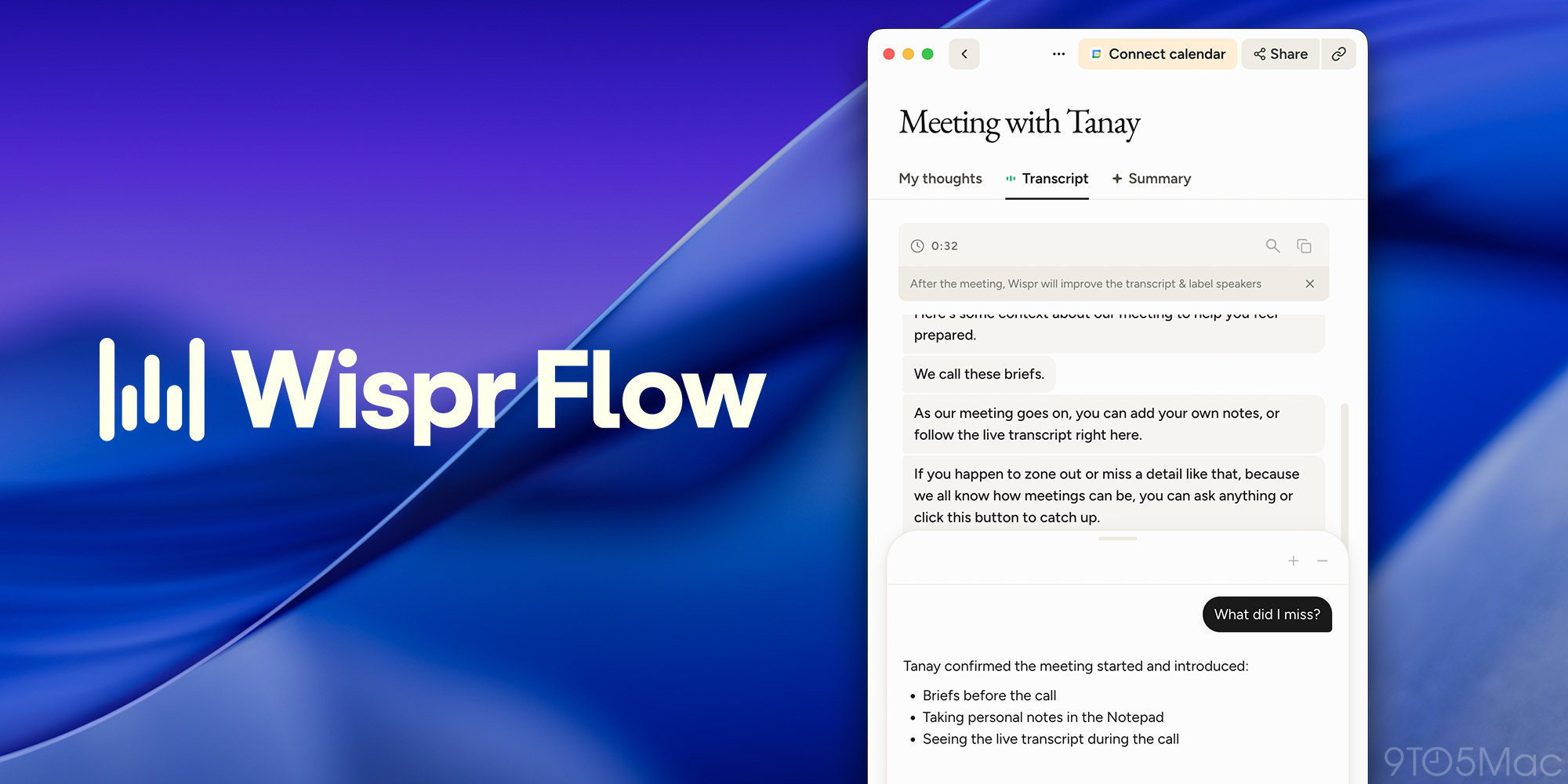Open the three-dot more options menu

pyautogui.click(x=1058, y=54)
